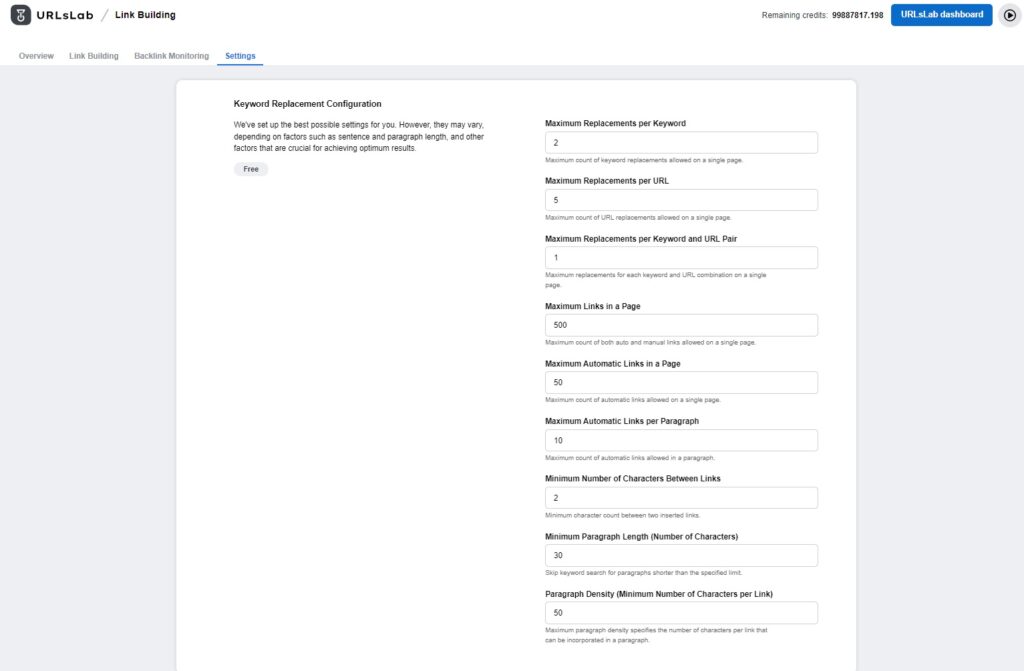Select the Settings tab
The width and height of the screenshot is (1024, 671).
240,56
